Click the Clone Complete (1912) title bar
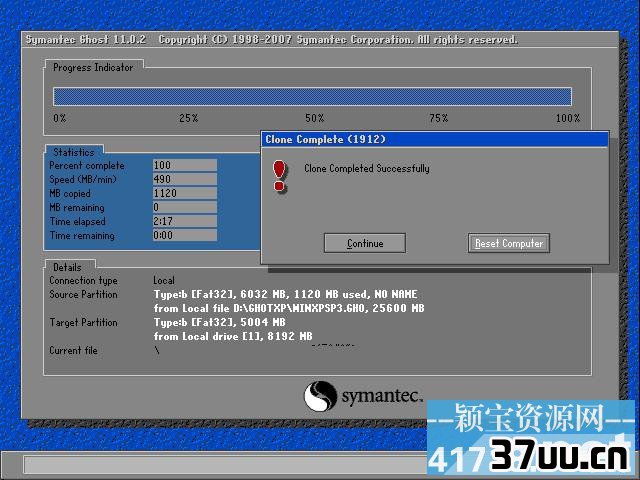Screen dimensions: 640x480 [434, 139]
